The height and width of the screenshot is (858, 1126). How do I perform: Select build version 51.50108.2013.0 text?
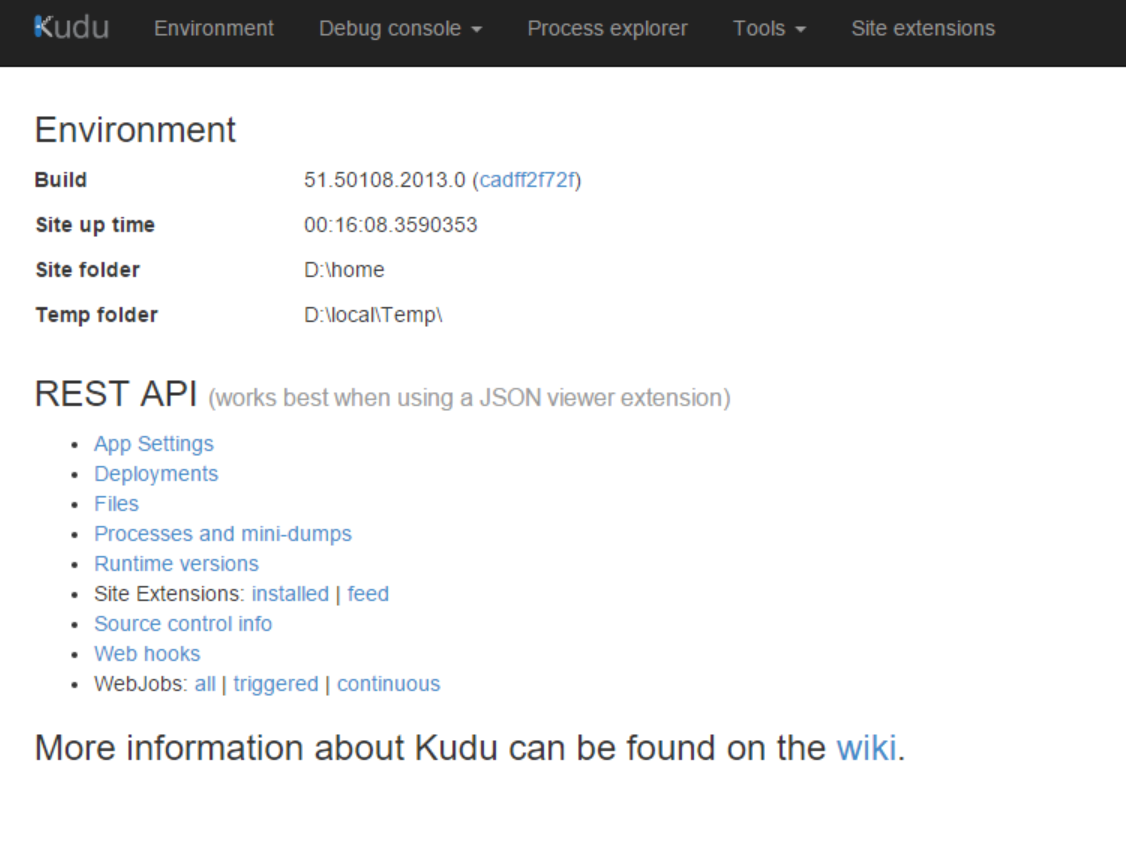click(385, 179)
